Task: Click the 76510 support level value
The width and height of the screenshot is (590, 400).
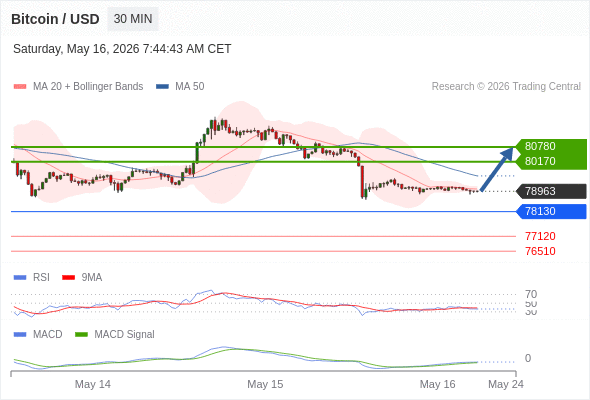Action: (540, 251)
